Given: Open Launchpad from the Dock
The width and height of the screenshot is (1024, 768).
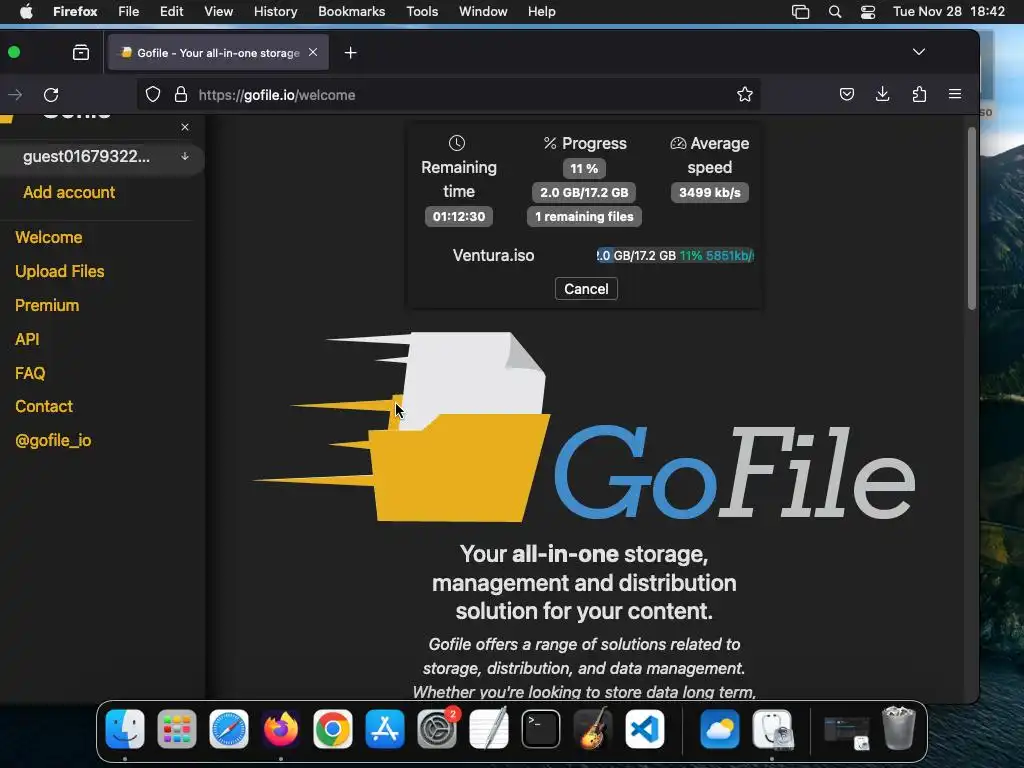Looking at the screenshot, I should 177,729.
